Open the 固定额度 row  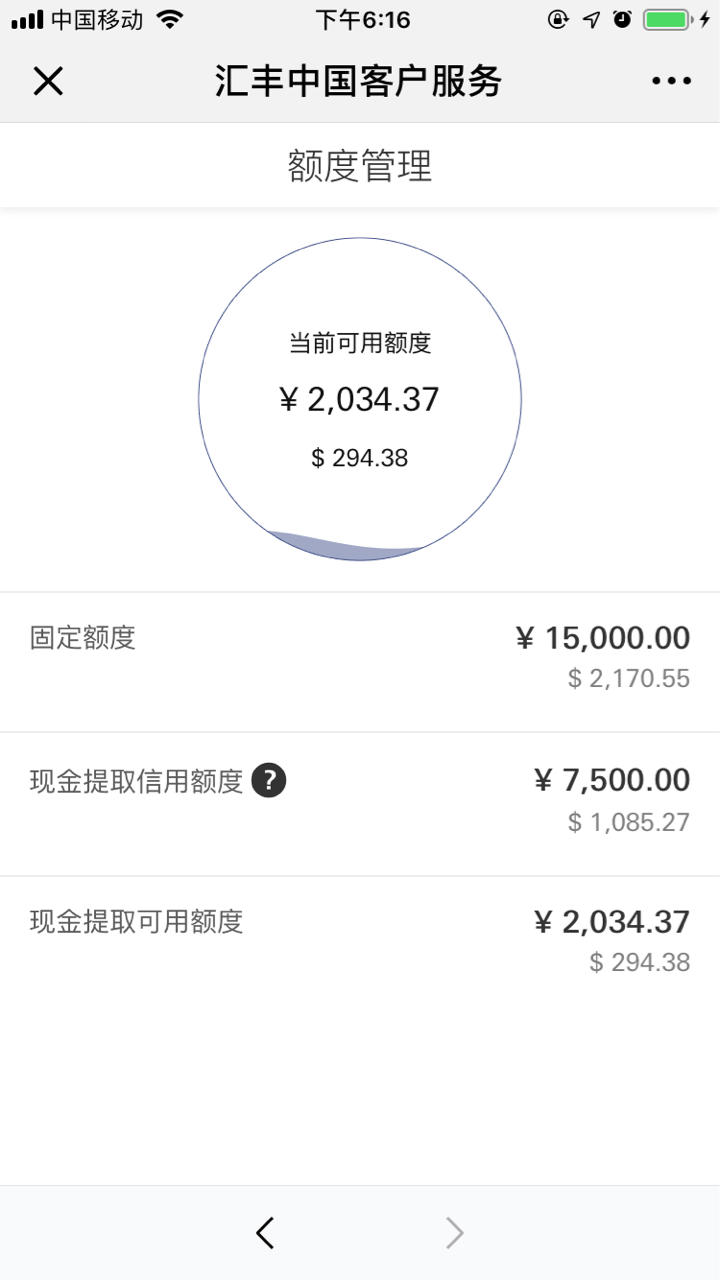click(360, 661)
